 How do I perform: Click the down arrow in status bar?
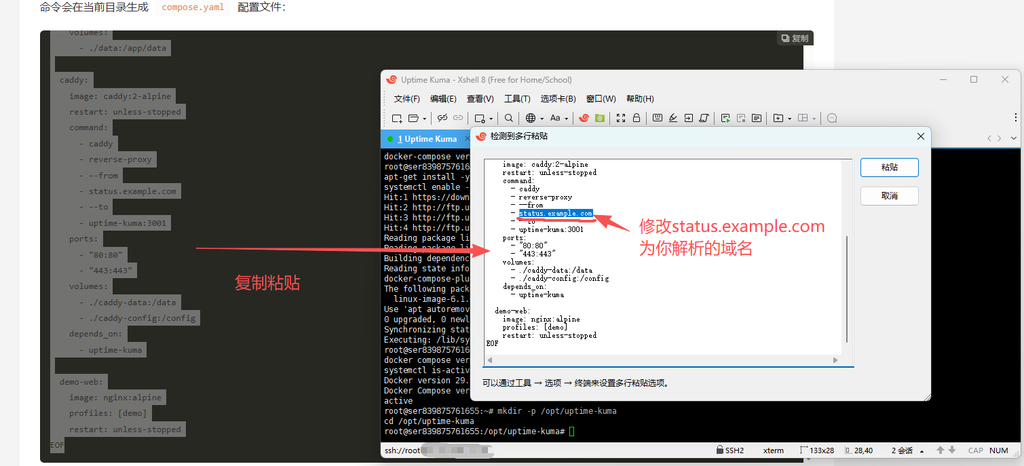pos(951,450)
